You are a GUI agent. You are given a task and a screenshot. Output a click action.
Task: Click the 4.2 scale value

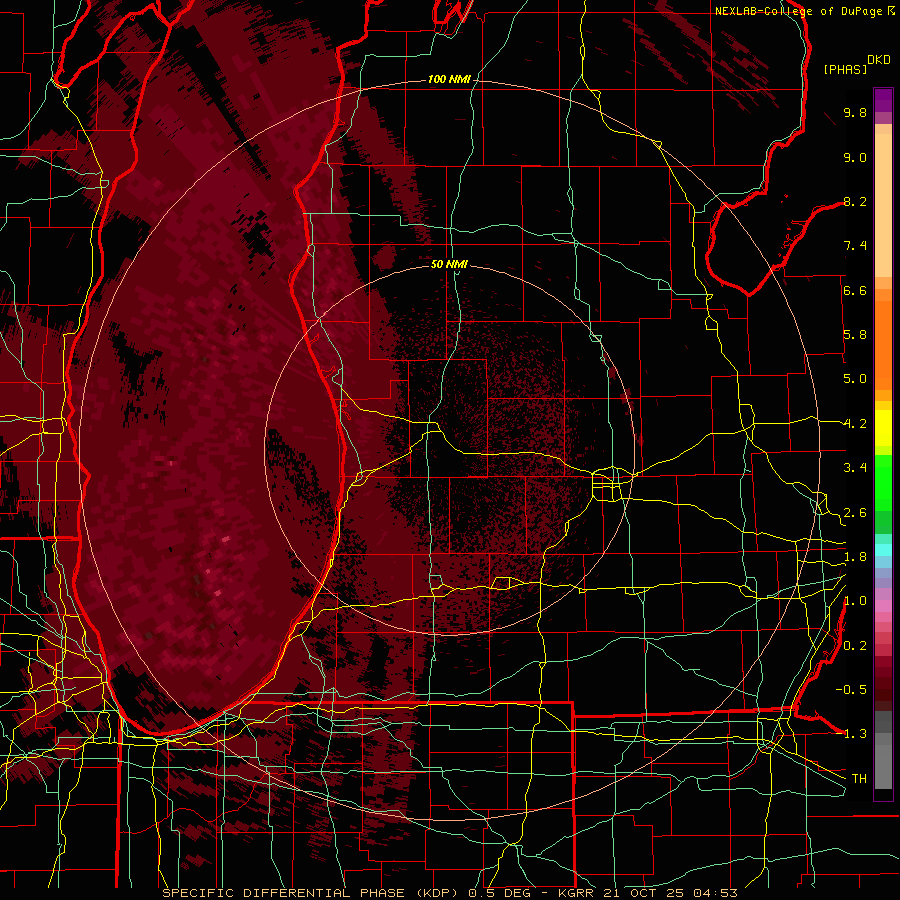(855, 424)
